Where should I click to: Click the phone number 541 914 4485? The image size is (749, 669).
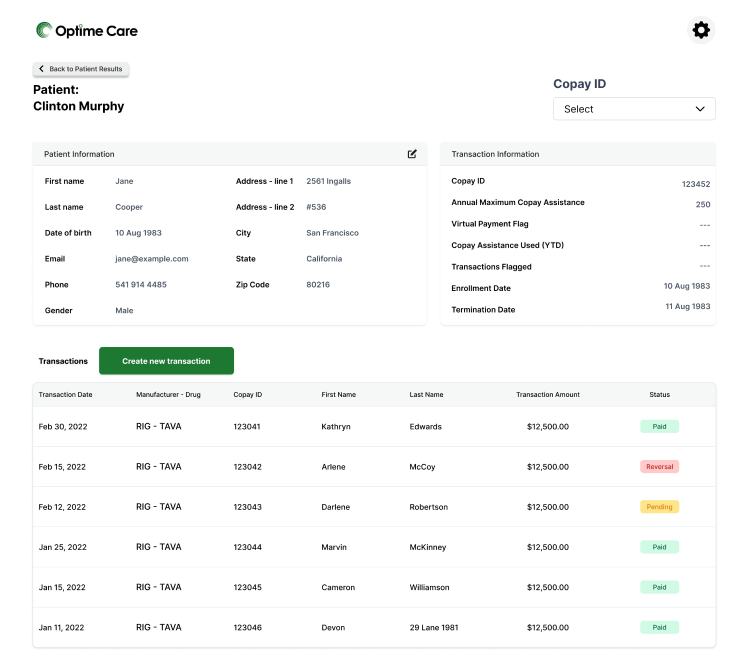[x=141, y=285]
